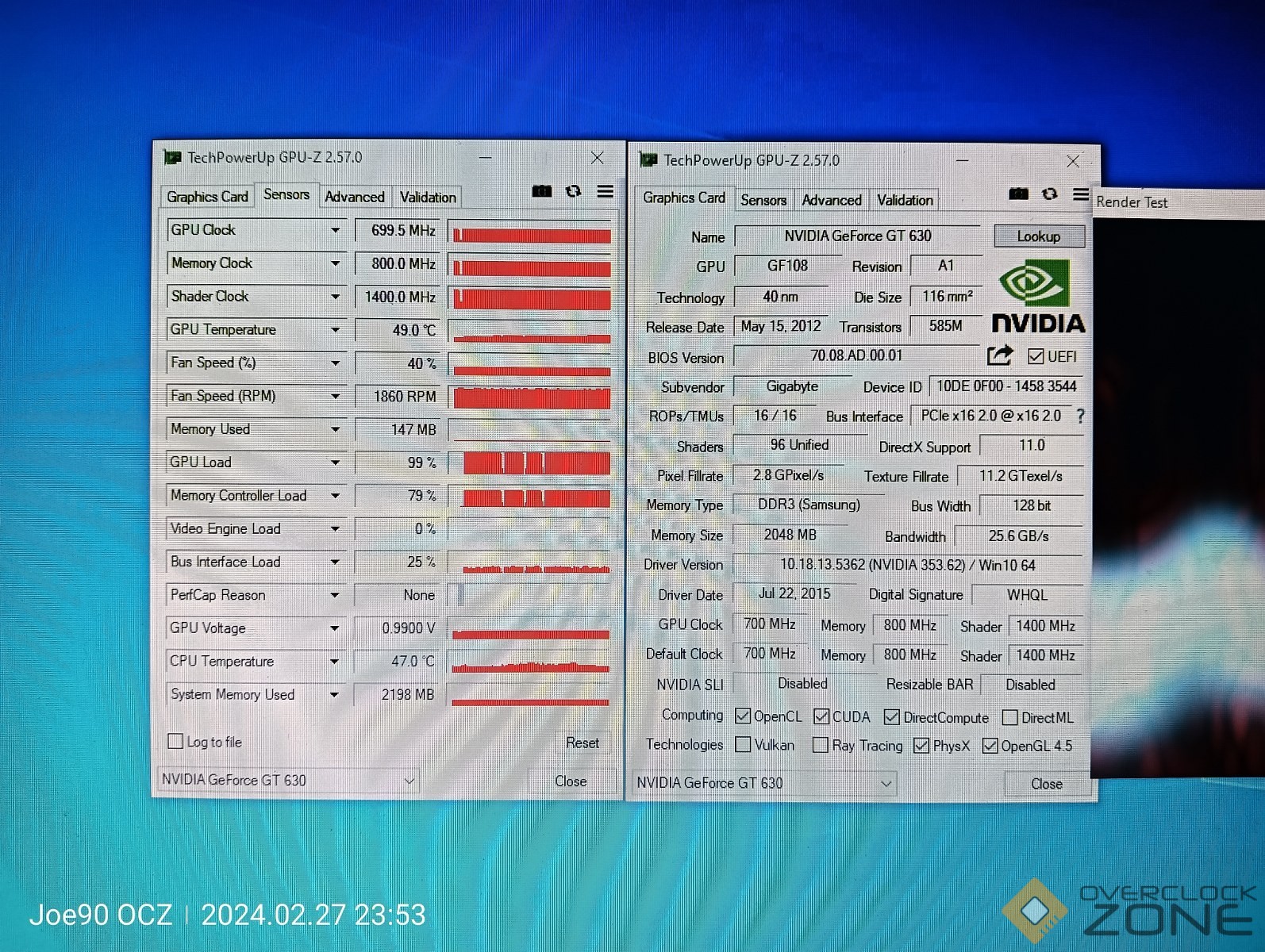Open the GPU Temperature sensor dropdown arrow
The image size is (1265, 952).
pos(336,330)
